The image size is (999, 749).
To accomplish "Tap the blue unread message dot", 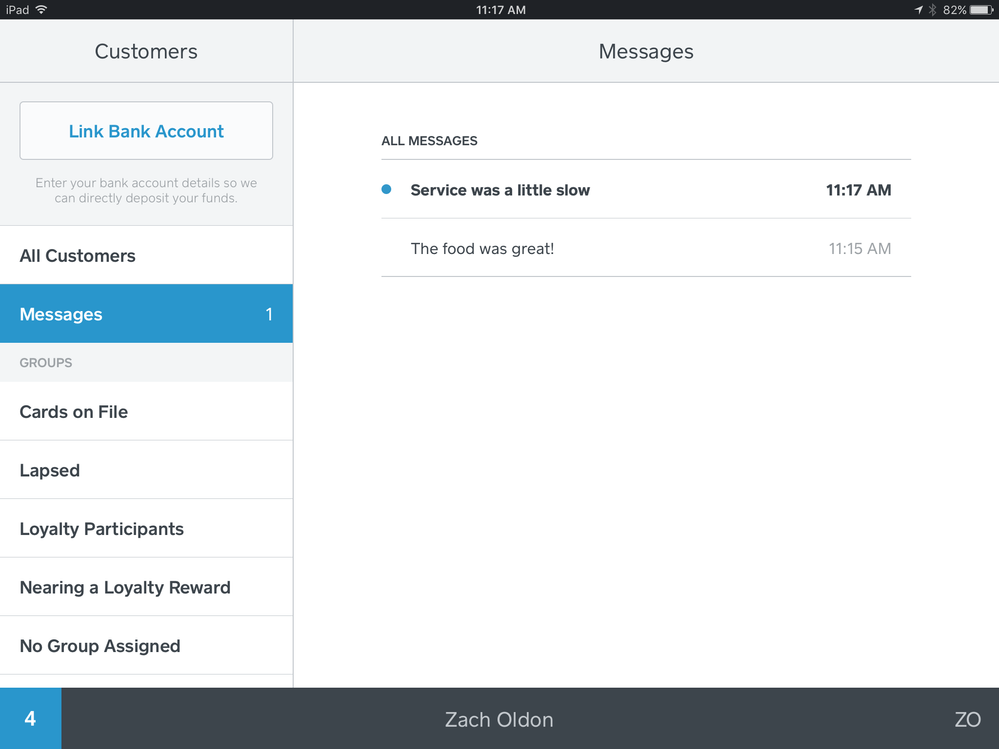I will [387, 189].
